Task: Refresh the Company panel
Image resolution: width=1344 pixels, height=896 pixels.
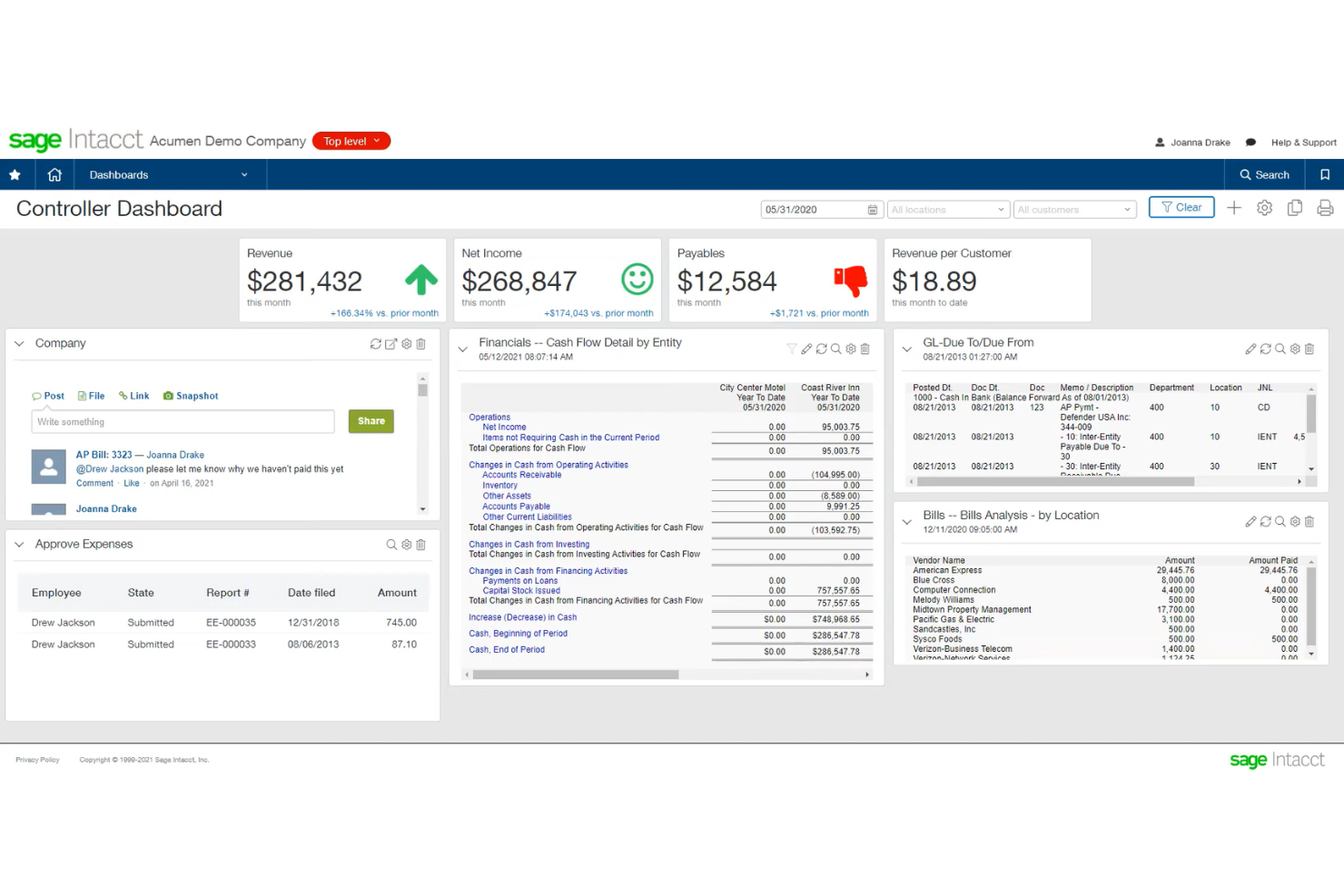Action: click(x=375, y=344)
